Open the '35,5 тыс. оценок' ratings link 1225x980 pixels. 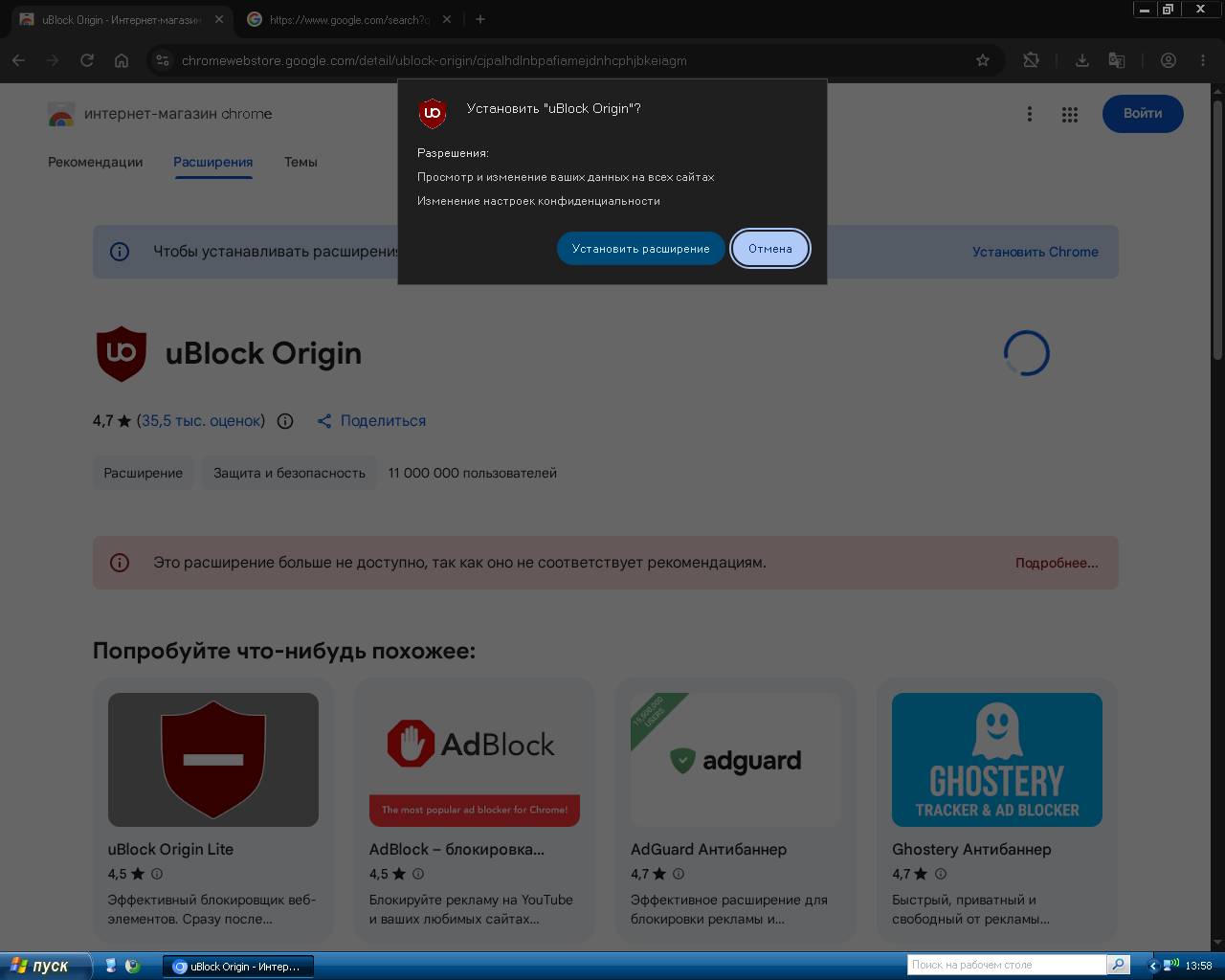pyautogui.click(x=201, y=421)
